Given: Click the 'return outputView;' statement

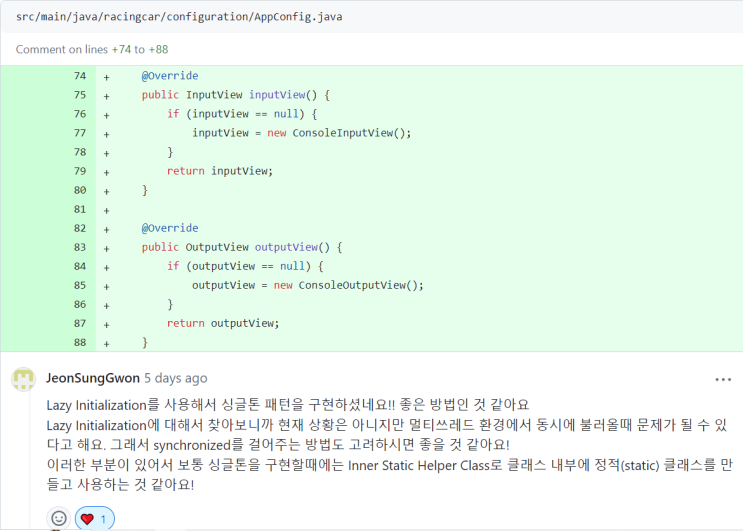Looking at the screenshot, I should pyautogui.click(x=223, y=323).
